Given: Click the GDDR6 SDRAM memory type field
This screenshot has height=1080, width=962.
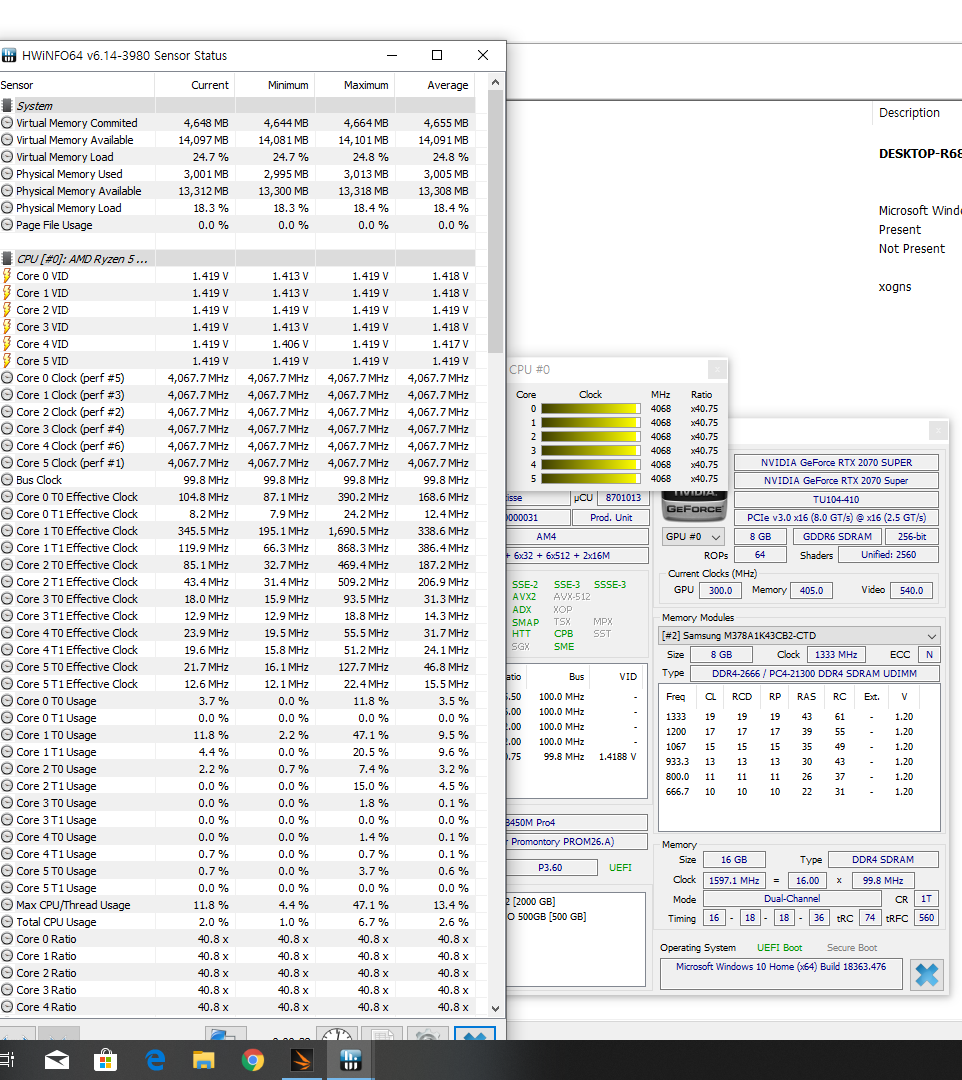Looking at the screenshot, I should [x=837, y=537].
